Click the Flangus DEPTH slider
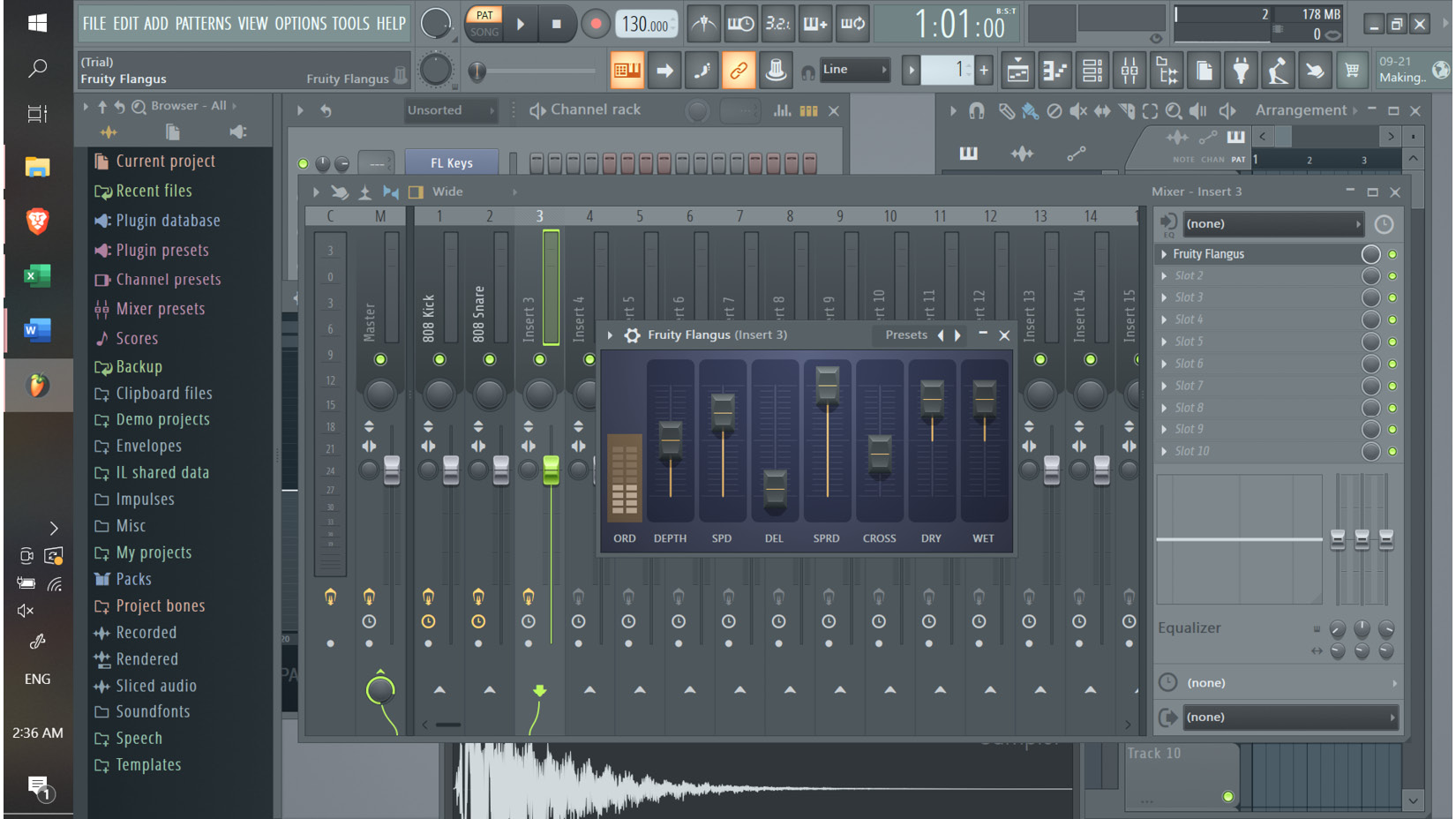Image resolution: width=1456 pixels, height=819 pixels. coord(670,439)
